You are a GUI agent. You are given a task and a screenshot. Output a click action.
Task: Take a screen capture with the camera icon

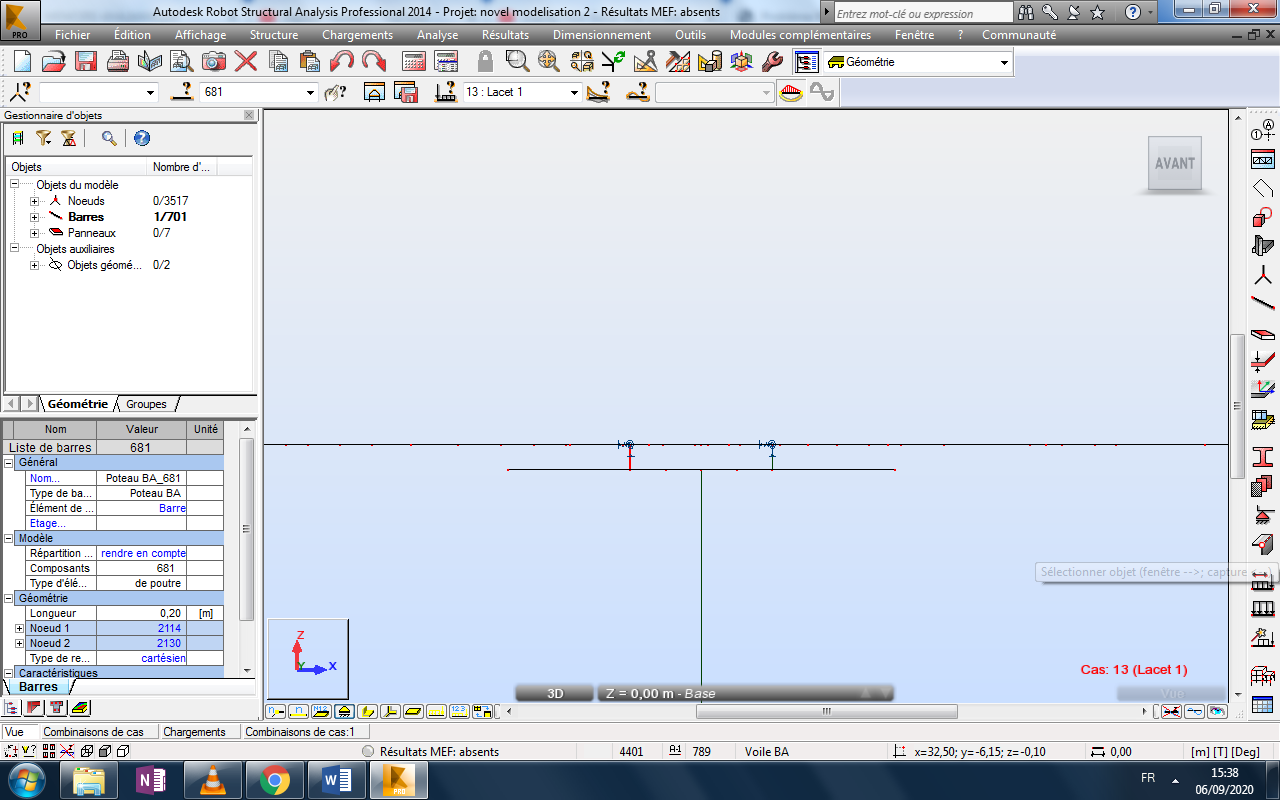pyautogui.click(x=213, y=61)
